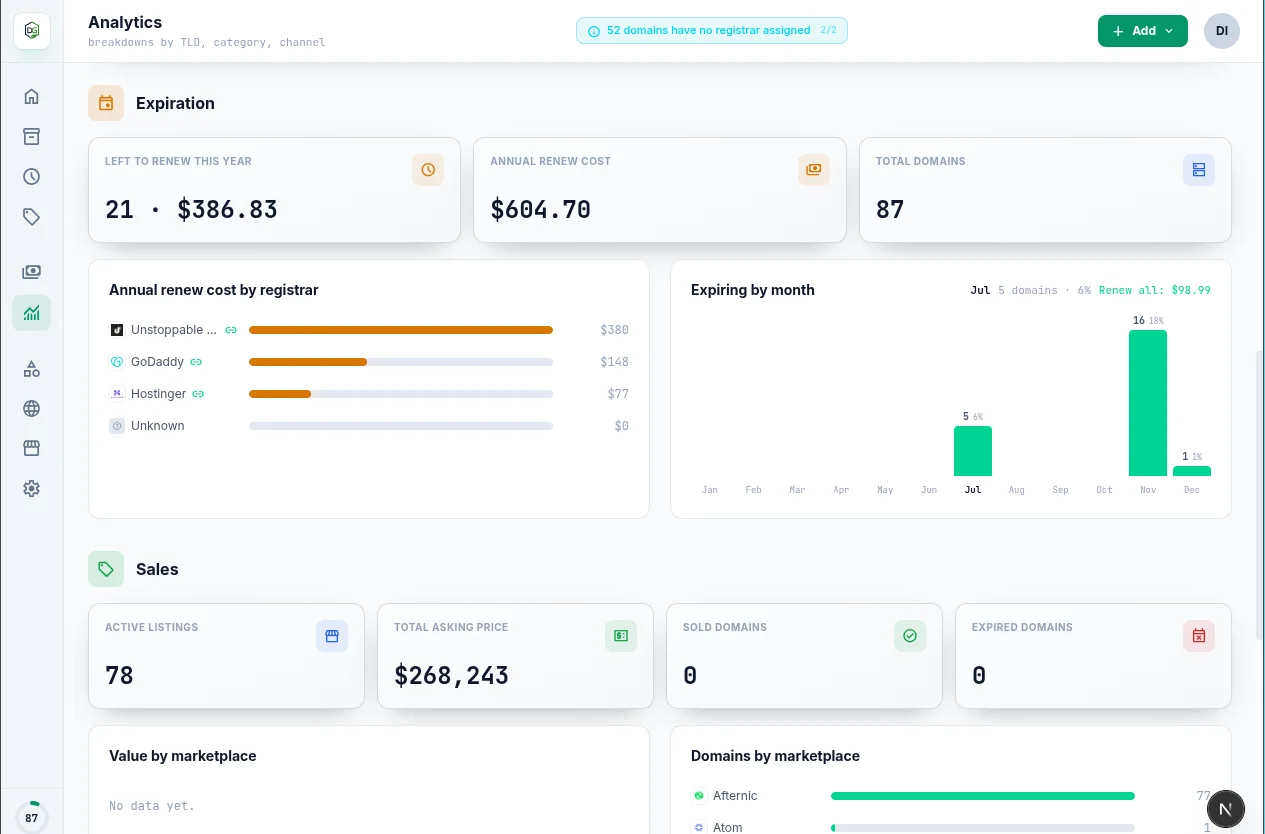
Task: Open the clock history sidebar icon
Action: click(32, 176)
